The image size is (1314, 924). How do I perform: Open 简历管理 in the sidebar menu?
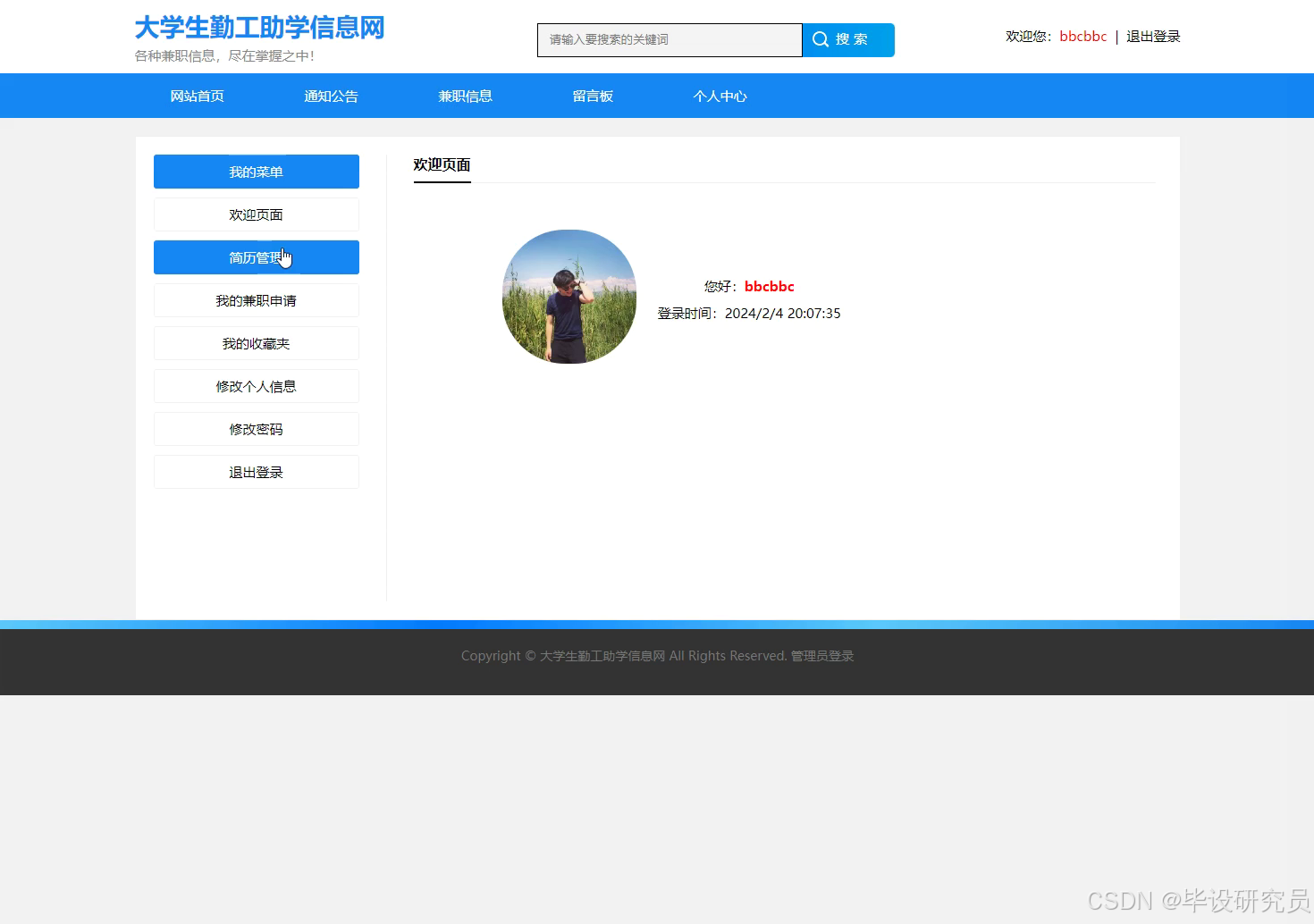(257, 257)
